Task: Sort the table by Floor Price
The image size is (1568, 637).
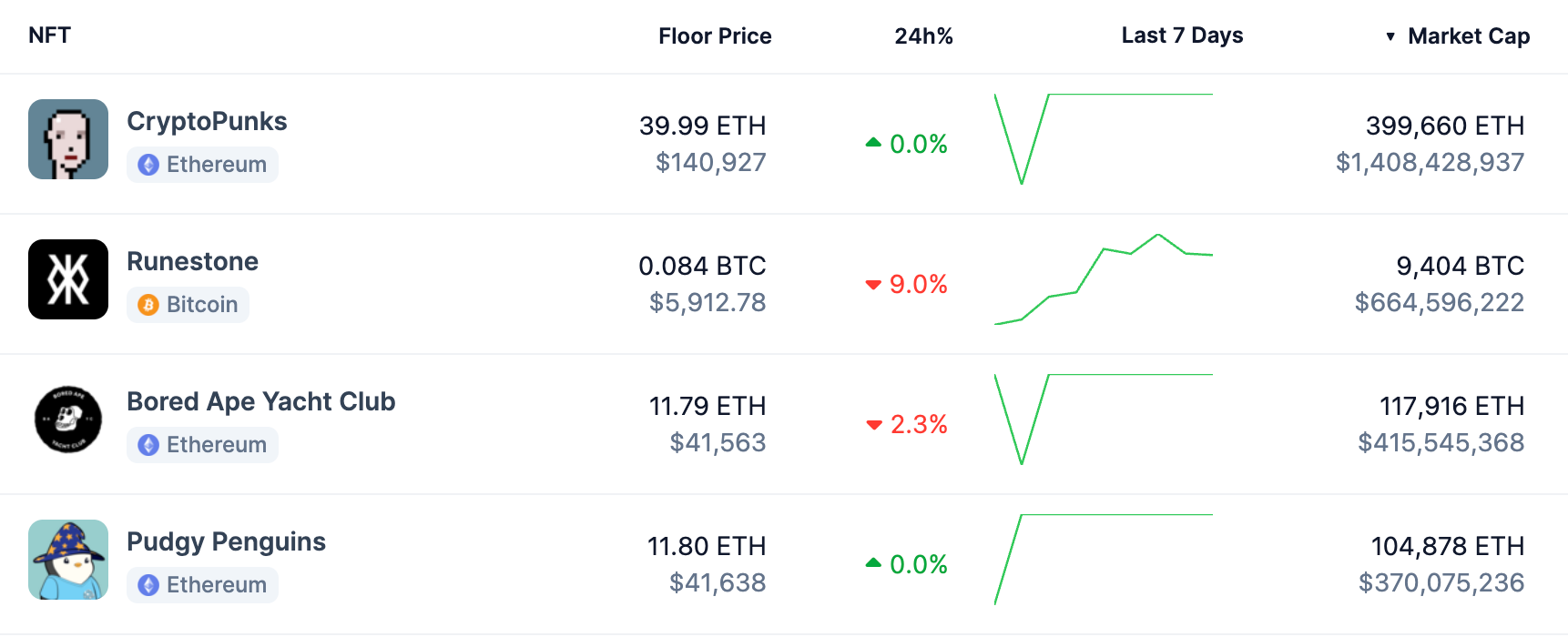Action: point(715,36)
